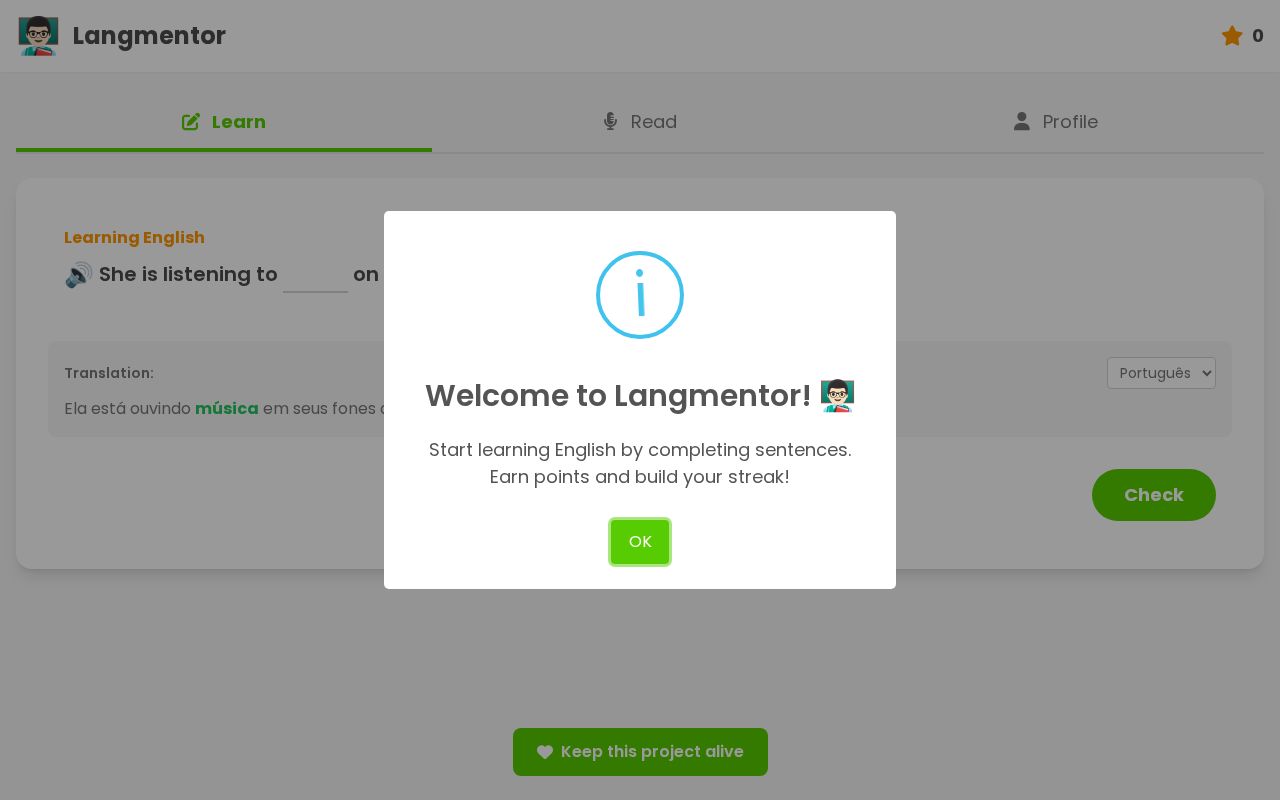
Task: Click the points counter showing 0
Action: click(x=1258, y=36)
